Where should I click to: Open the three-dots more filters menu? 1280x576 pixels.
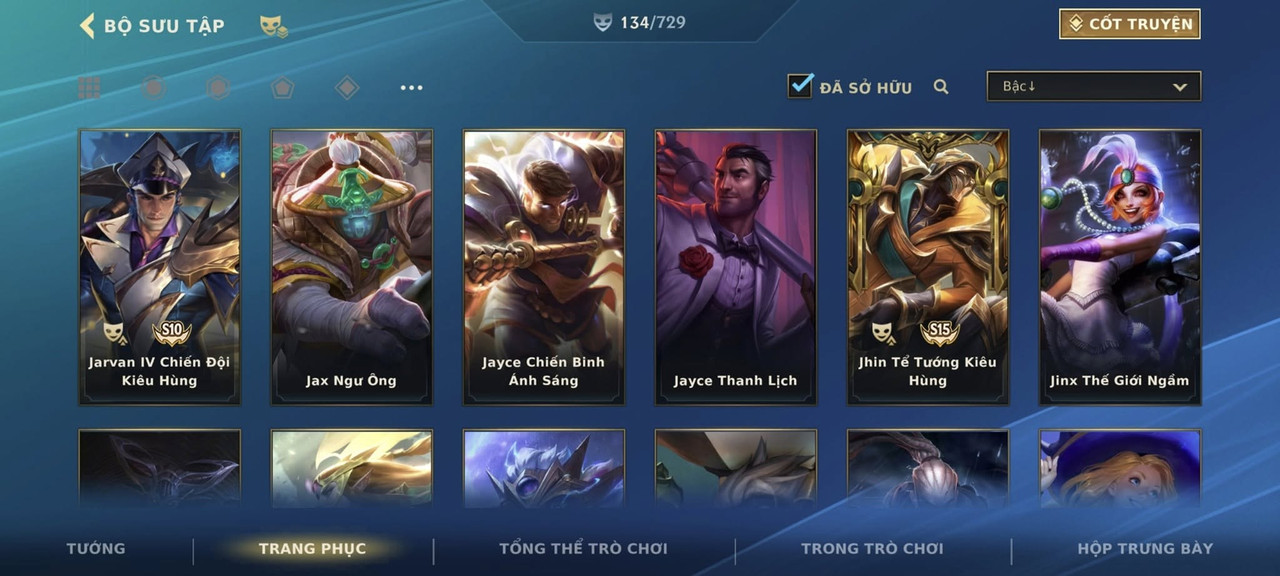pyautogui.click(x=411, y=88)
